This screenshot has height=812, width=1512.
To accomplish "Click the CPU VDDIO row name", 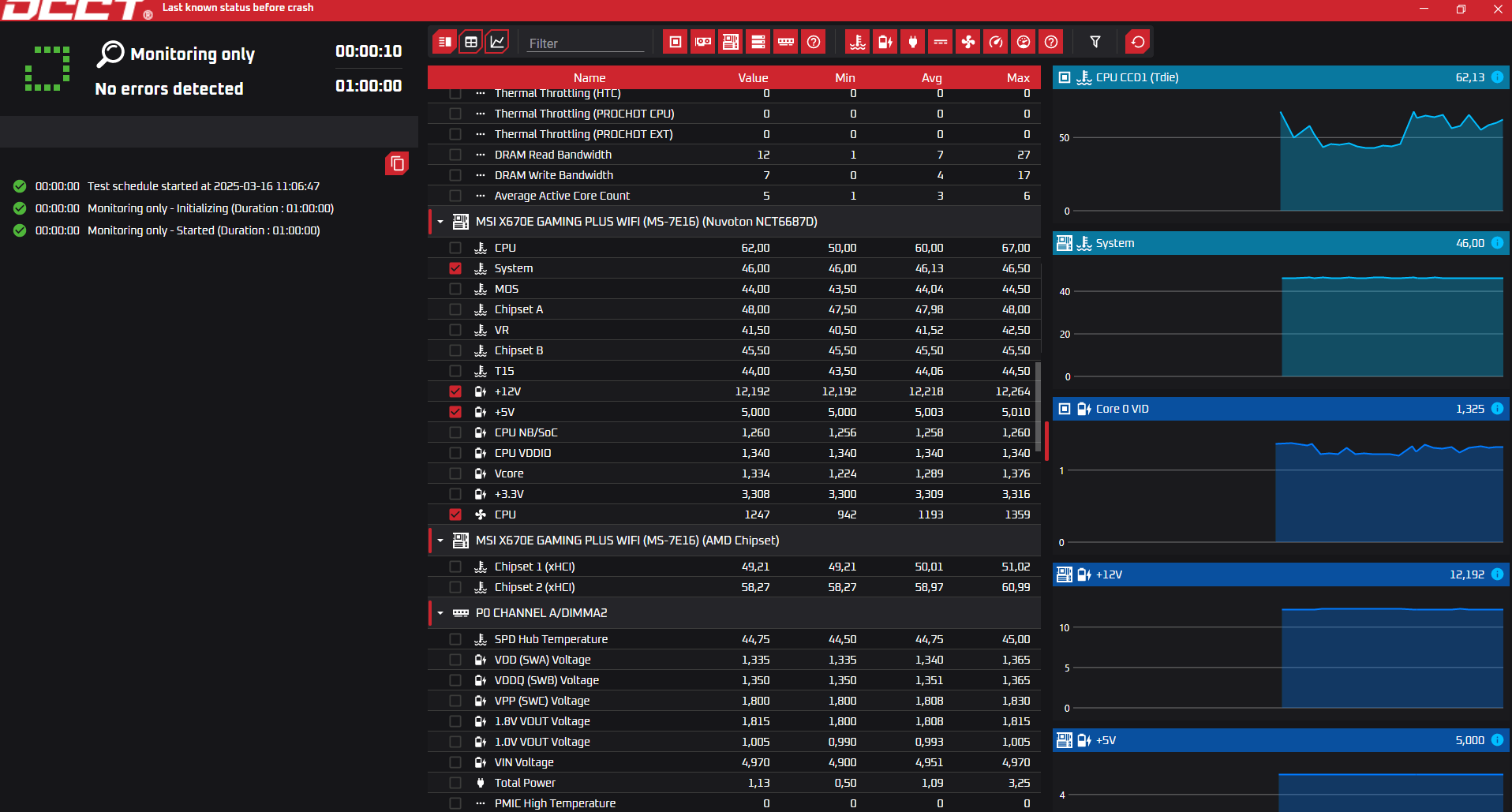I will pyautogui.click(x=522, y=453).
